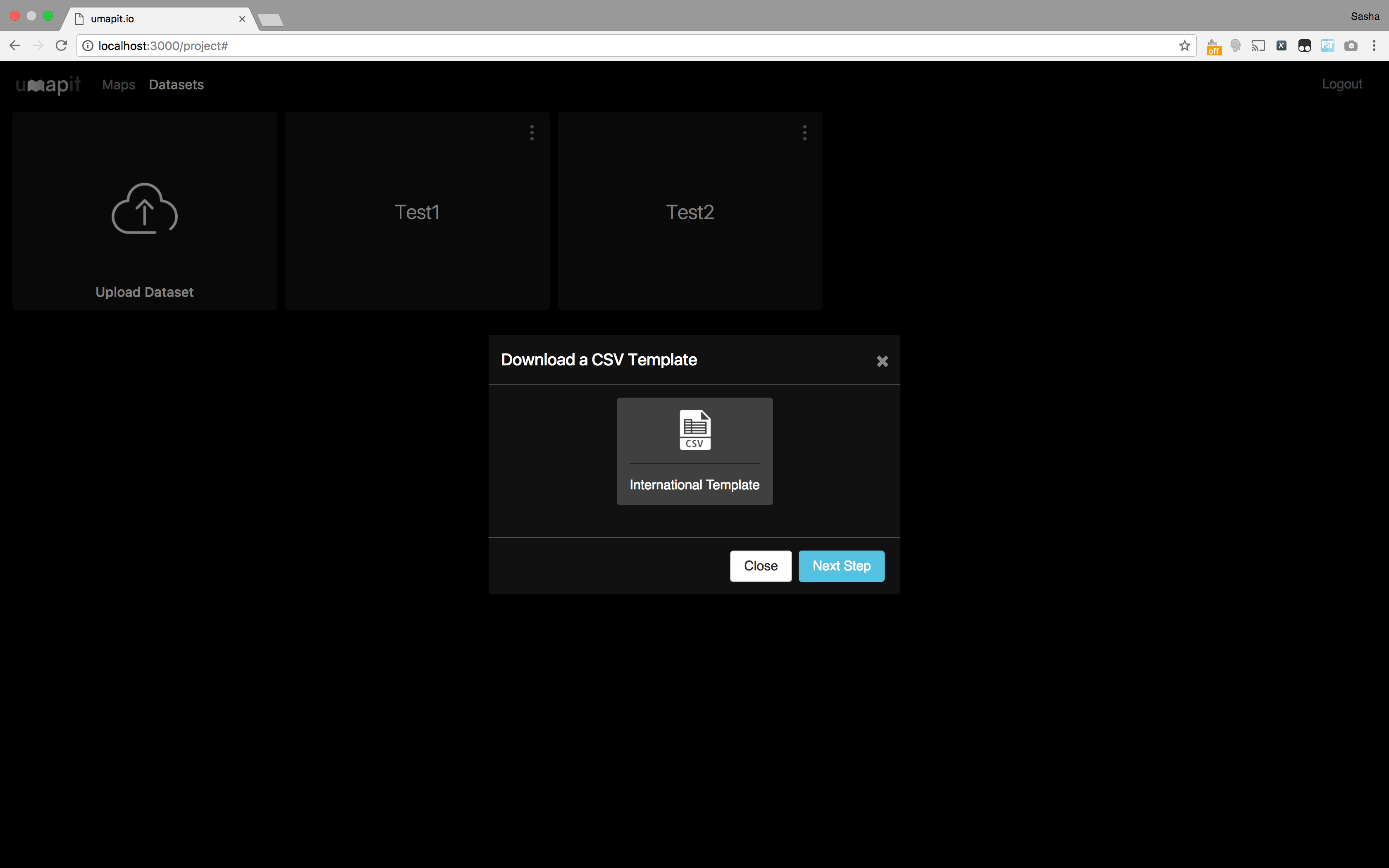Click the address bar URL
The image size is (1389, 868).
163,46
